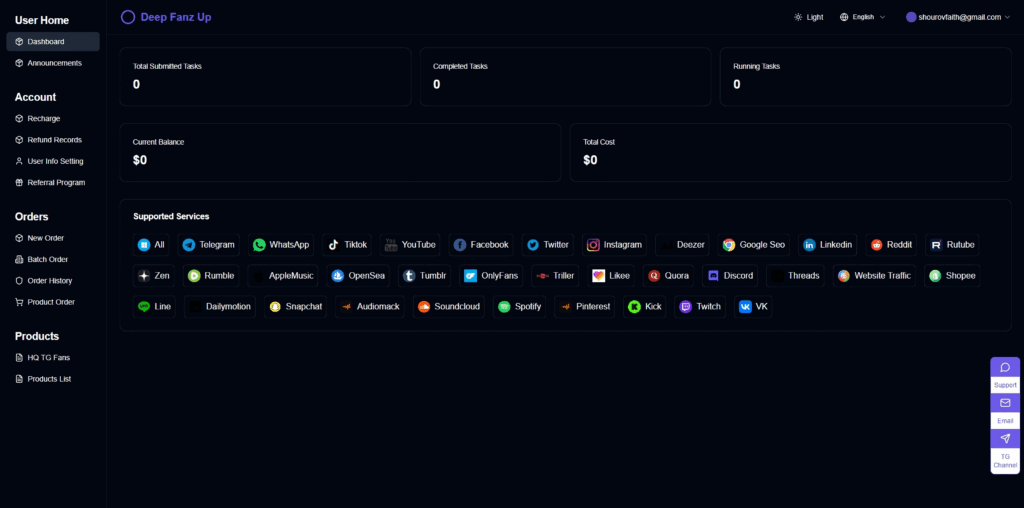Select the Line service
This screenshot has height=508, width=1024.
[153, 306]
